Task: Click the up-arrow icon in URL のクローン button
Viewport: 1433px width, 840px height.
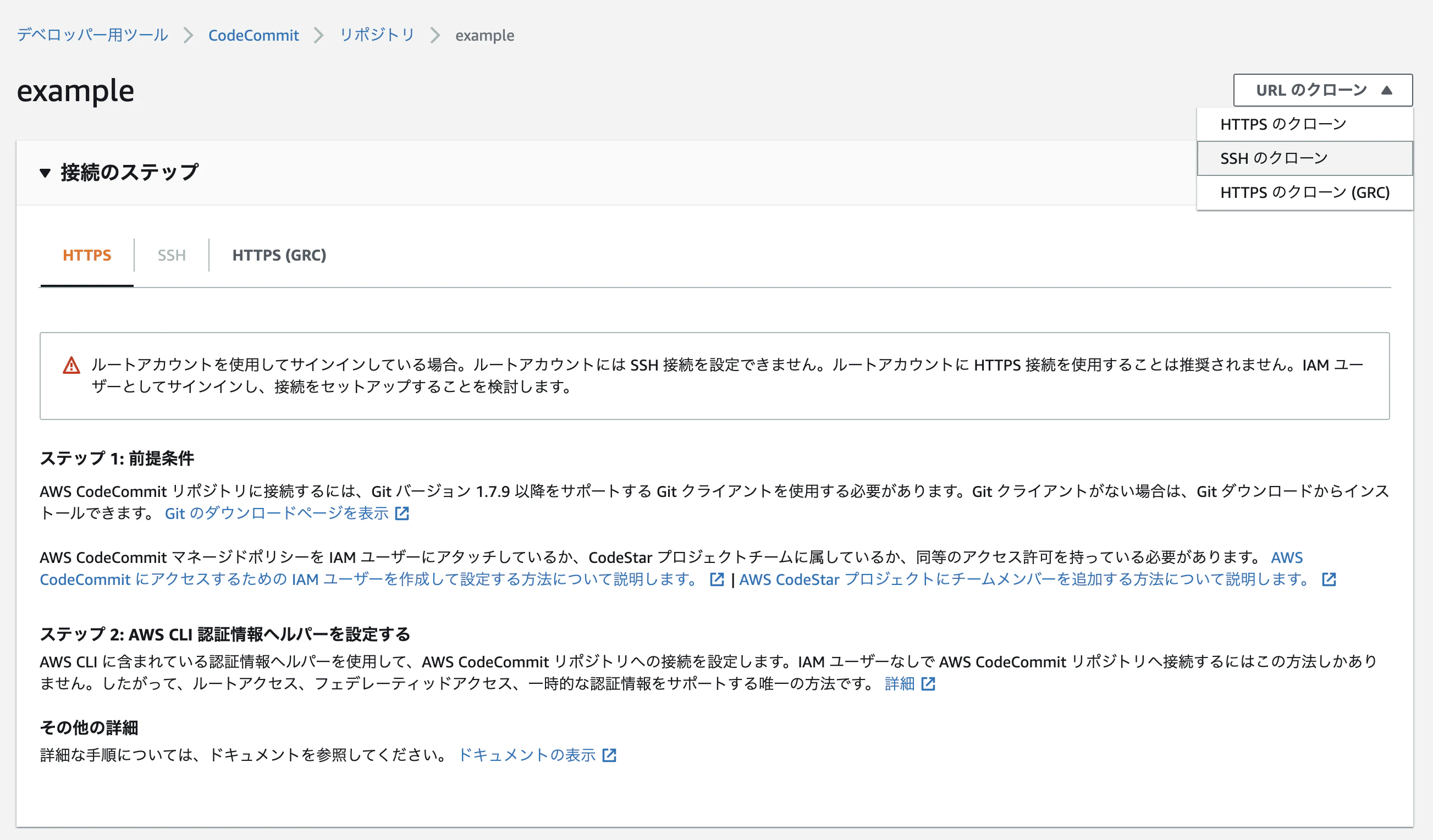Action: coord(1387,90)
